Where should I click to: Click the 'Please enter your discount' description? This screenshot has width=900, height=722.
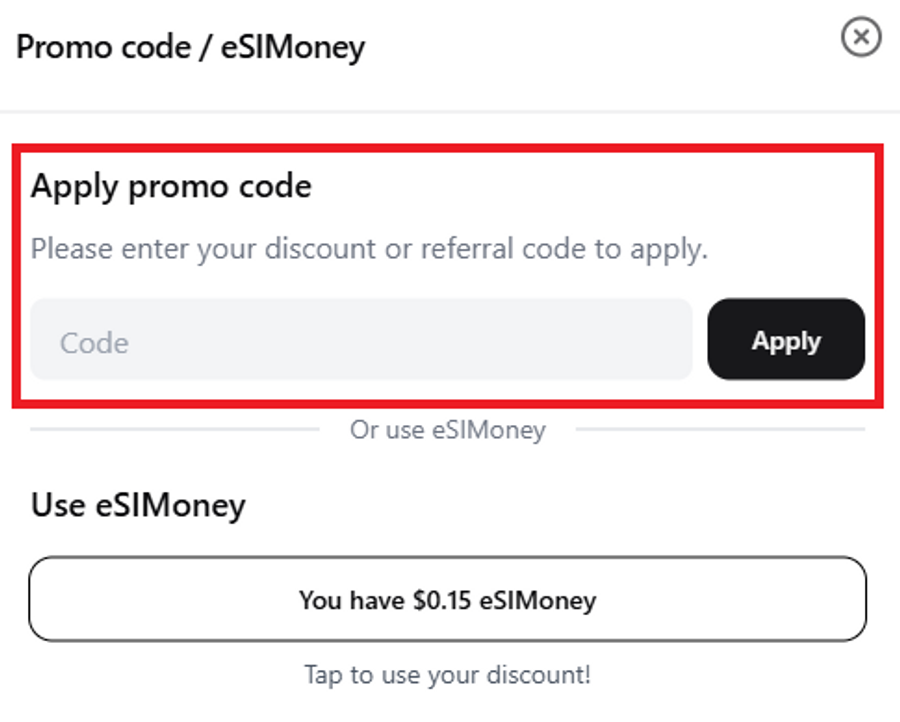coord(369,249)
